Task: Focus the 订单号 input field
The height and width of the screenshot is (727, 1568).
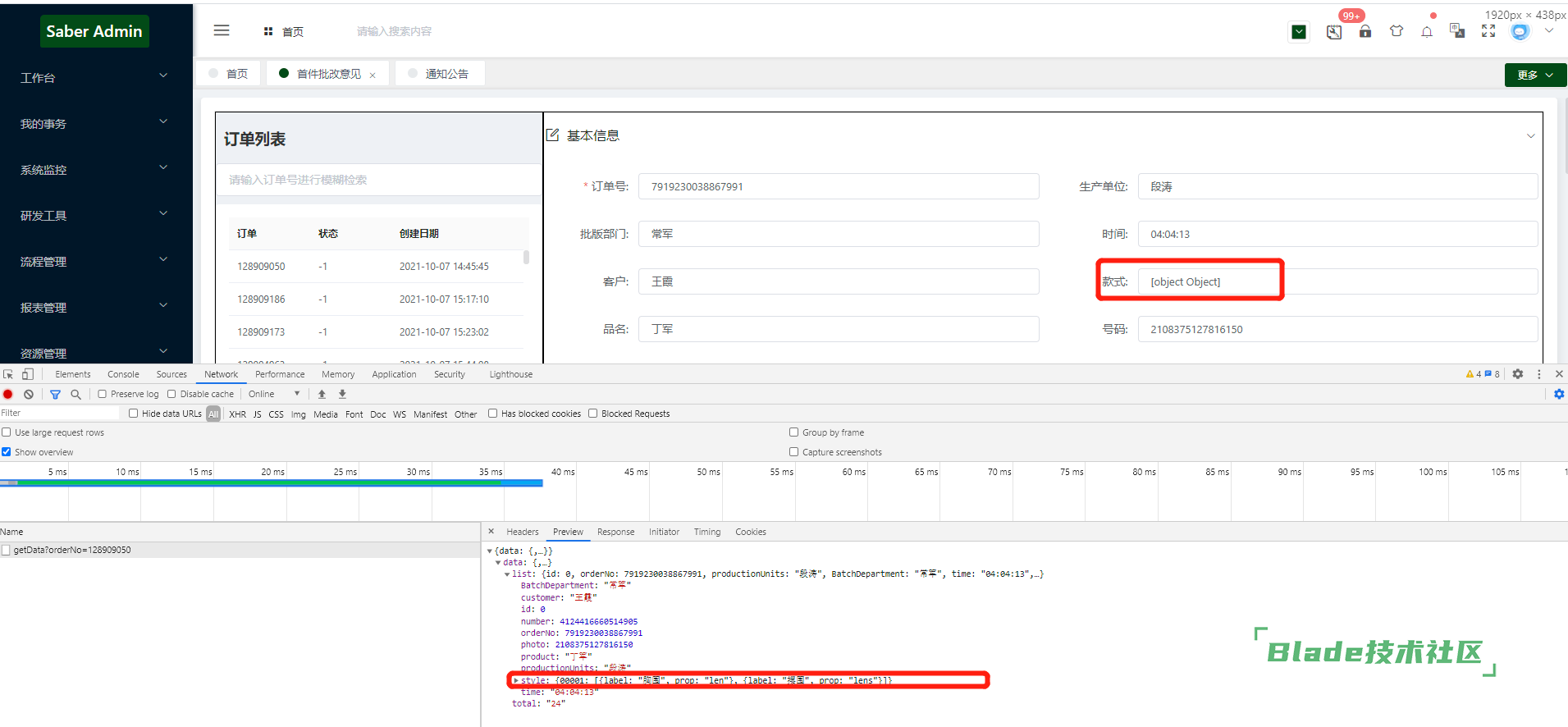Action: [x=839, y=186]
